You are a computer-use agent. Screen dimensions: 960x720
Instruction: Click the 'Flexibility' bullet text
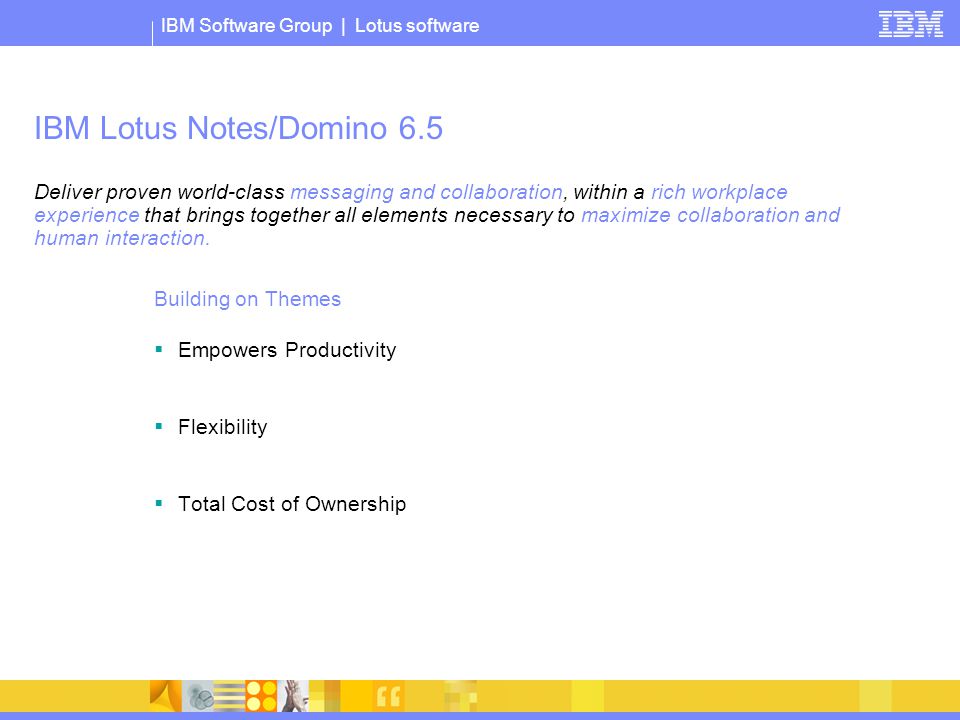tap(223, 427)
